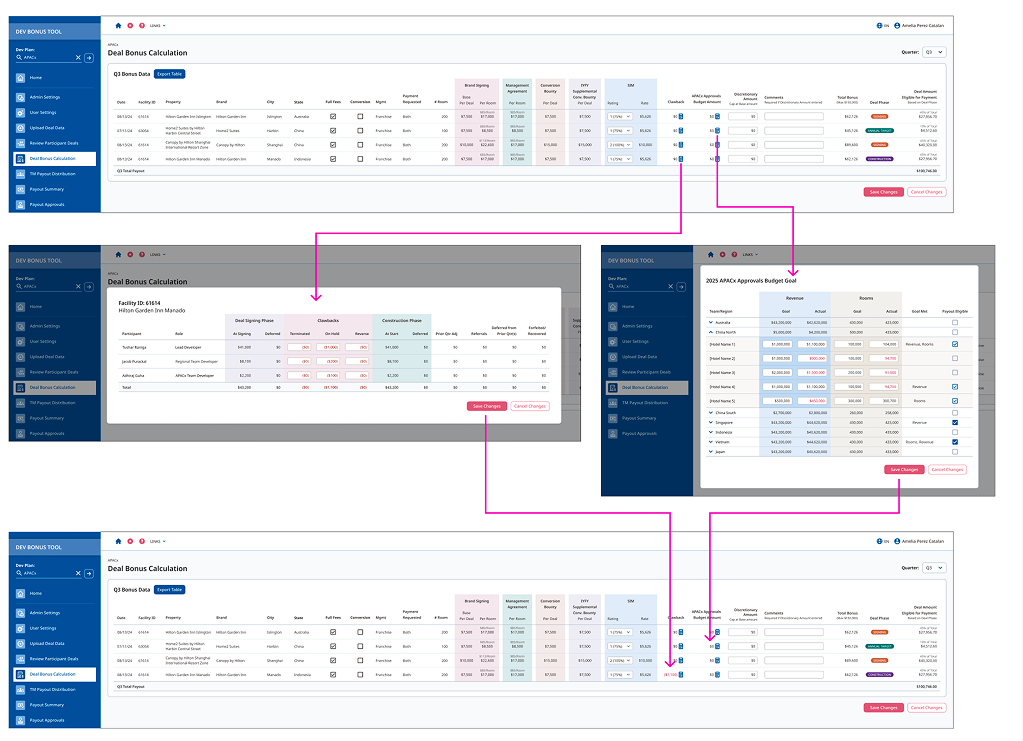
Task: Click Export Table in the top screen
Action: click(170, 74)
